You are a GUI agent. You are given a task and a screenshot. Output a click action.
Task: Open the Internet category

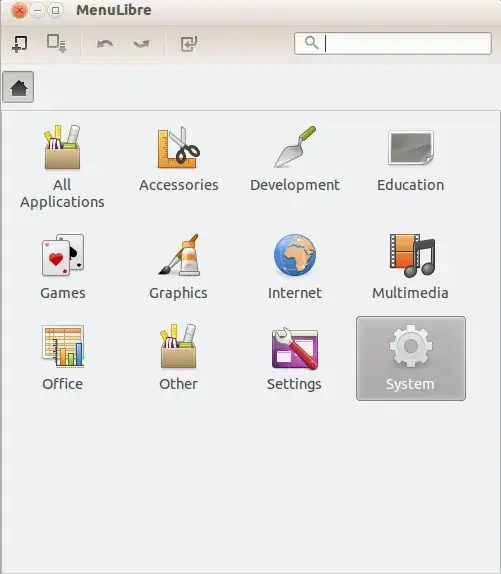(x=295, y=267)
